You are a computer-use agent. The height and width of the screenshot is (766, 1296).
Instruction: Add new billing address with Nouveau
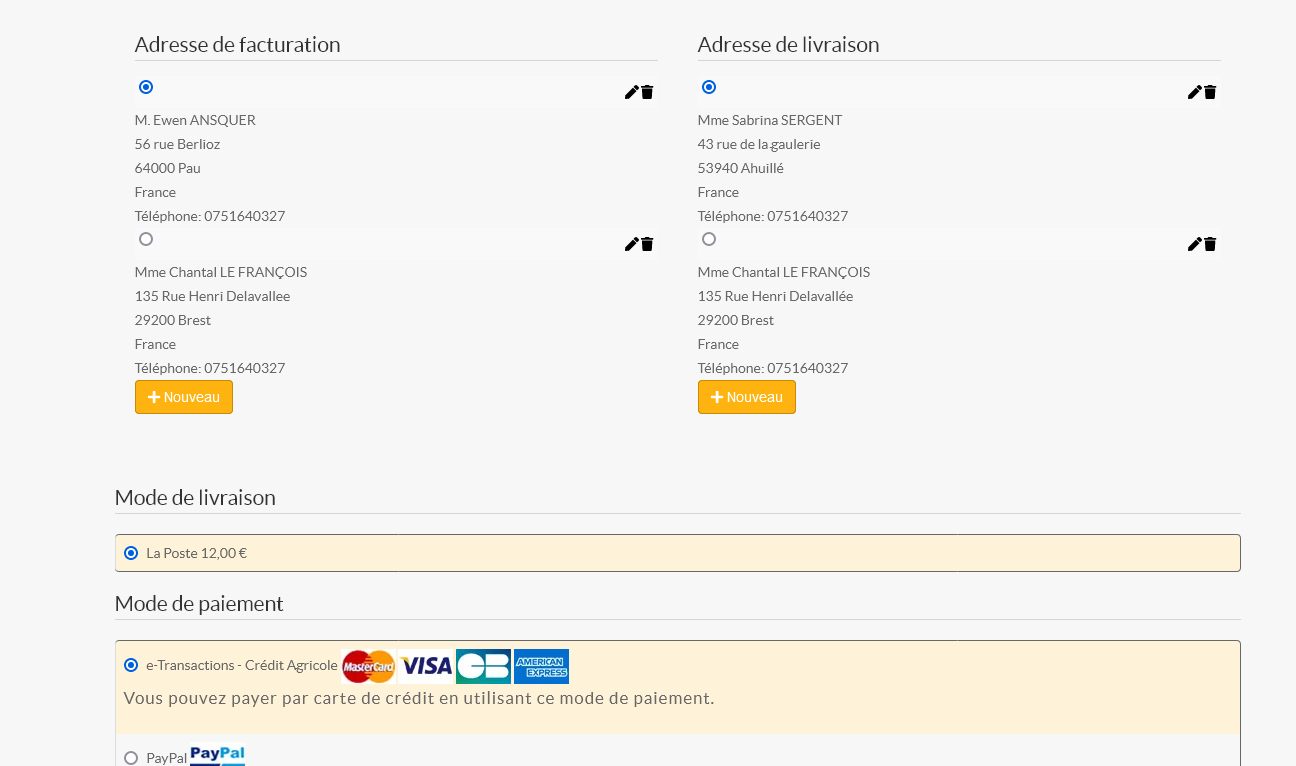184,397
